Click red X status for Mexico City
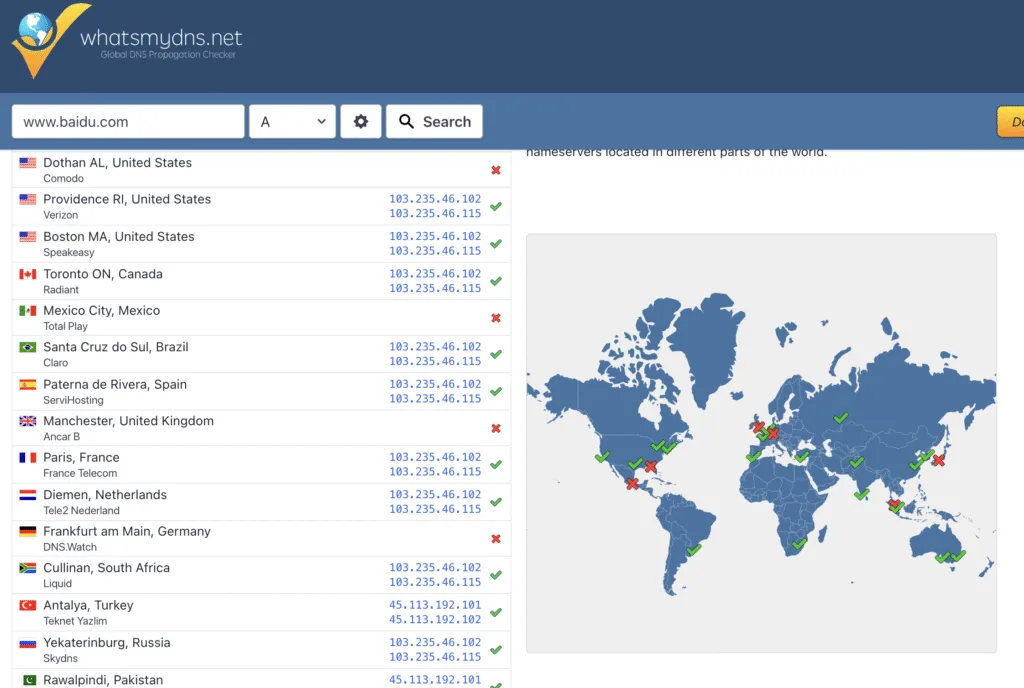1024x688 pixels. [496, 318]
